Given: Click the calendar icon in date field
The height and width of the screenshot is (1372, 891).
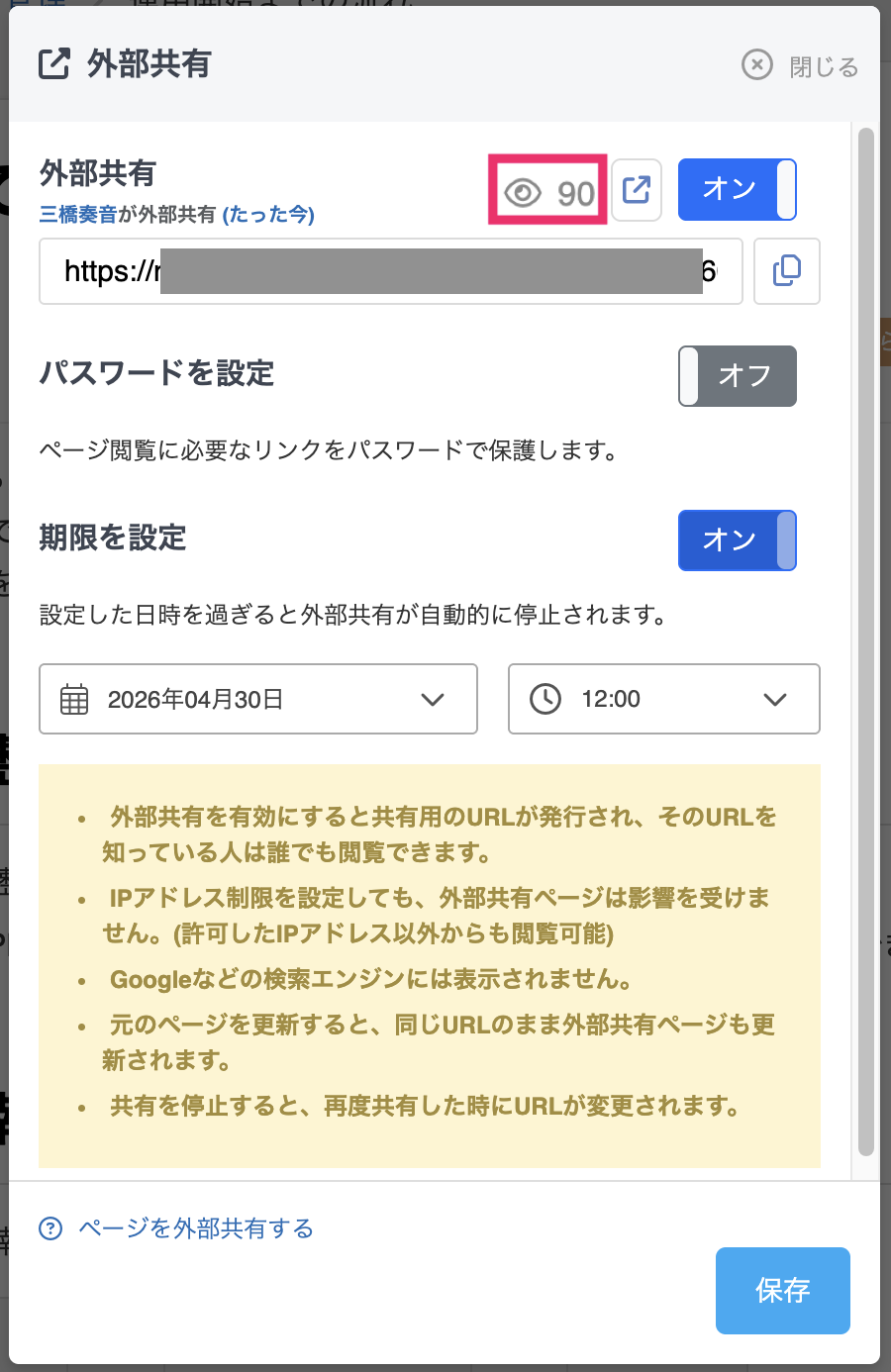Looking at the screenshot, I should tap(74, 699).
